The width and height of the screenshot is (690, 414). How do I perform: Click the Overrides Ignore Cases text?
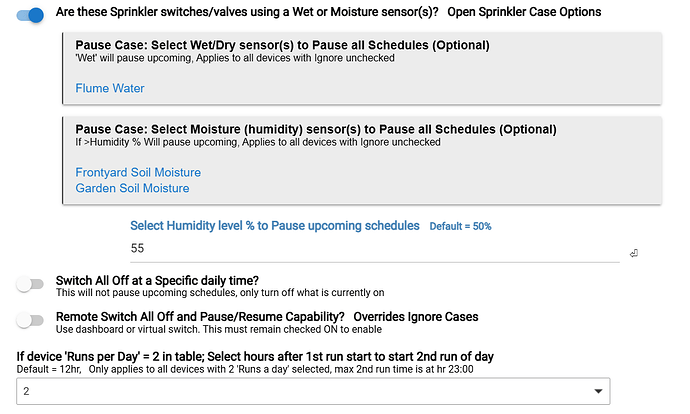[x=415, y=317]
